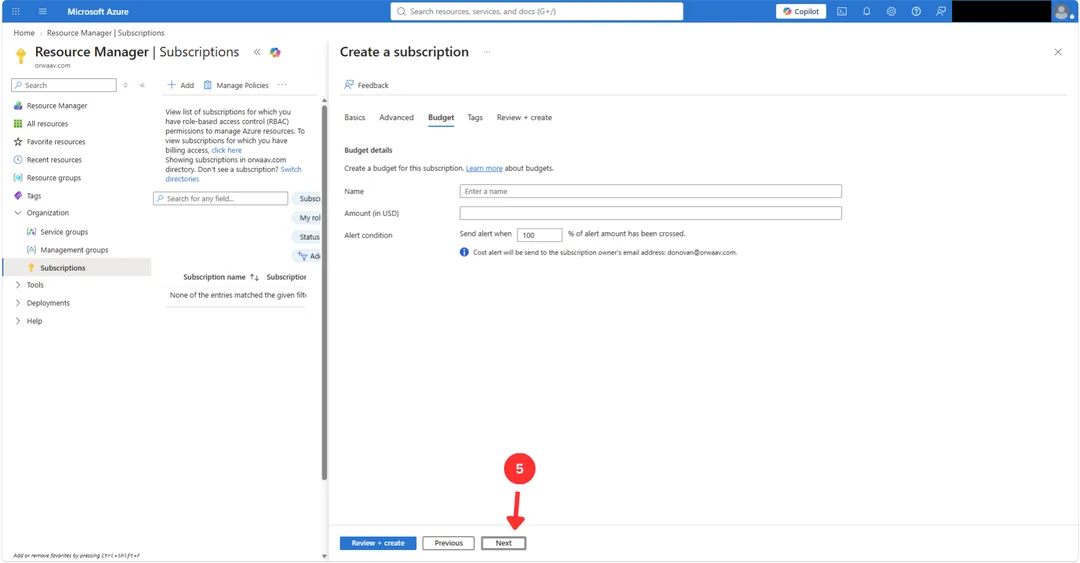
Task: Click the alert percentage field showing 100
Action: [539, 235]
